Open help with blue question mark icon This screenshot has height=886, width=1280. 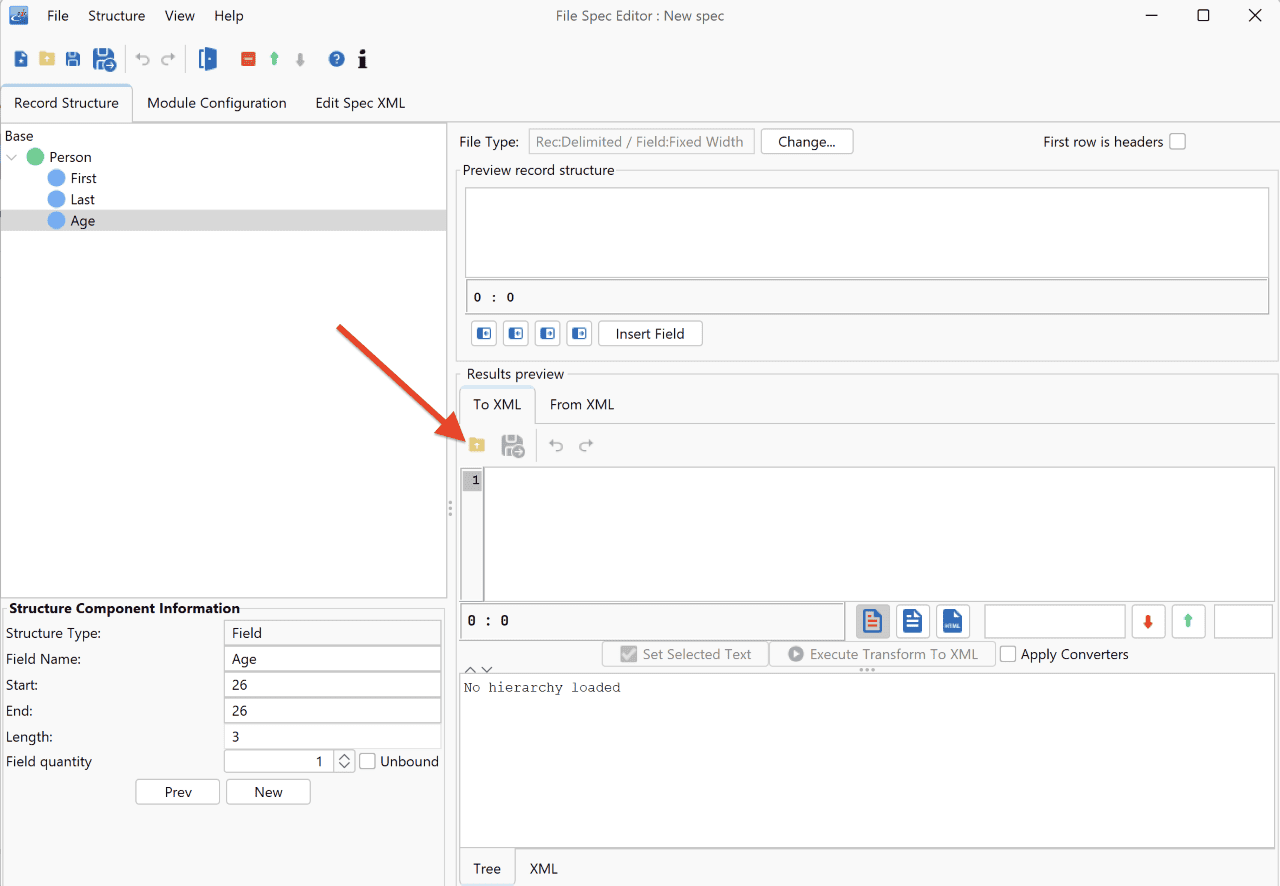pyautogui.click(x=336, y=60)
